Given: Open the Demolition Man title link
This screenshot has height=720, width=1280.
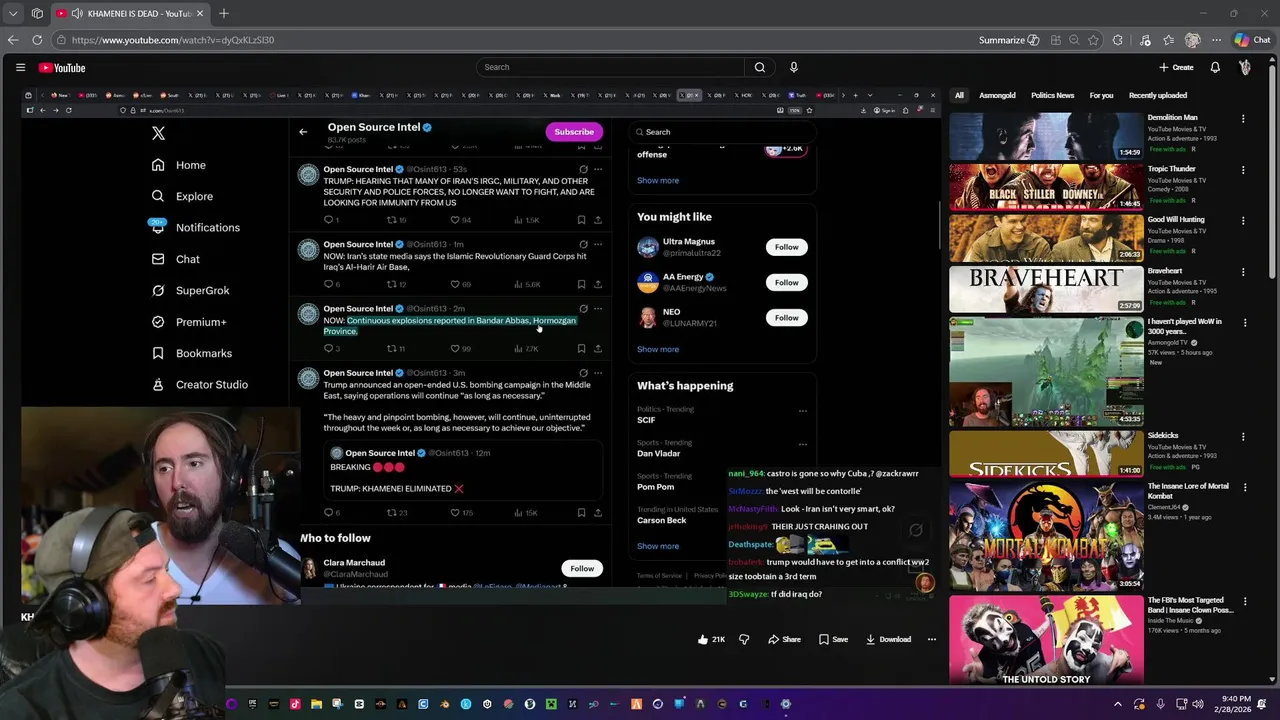Looking at the screenshot, I should (1172, 118).
